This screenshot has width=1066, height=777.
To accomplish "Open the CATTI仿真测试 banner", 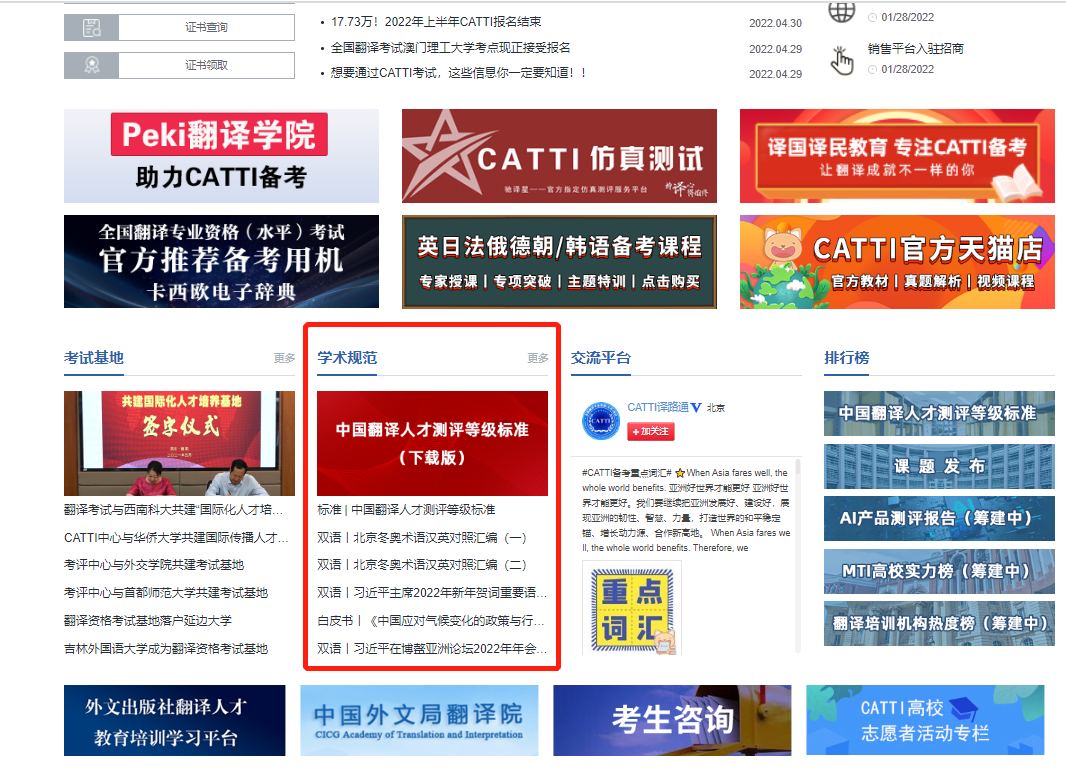I will tap(560, 156).
